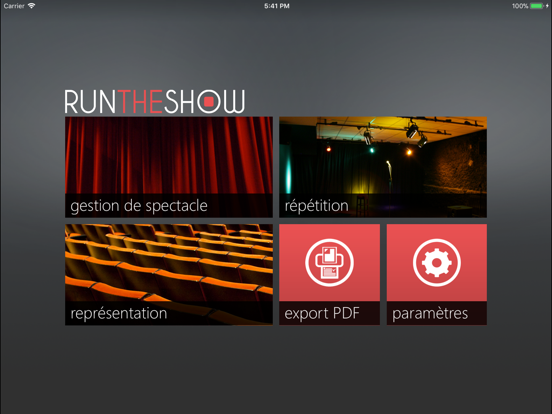The height and width of the screenshot is (414, 552).
Task: Tap the Carrier label in status bar
Action: click(14, 6)
